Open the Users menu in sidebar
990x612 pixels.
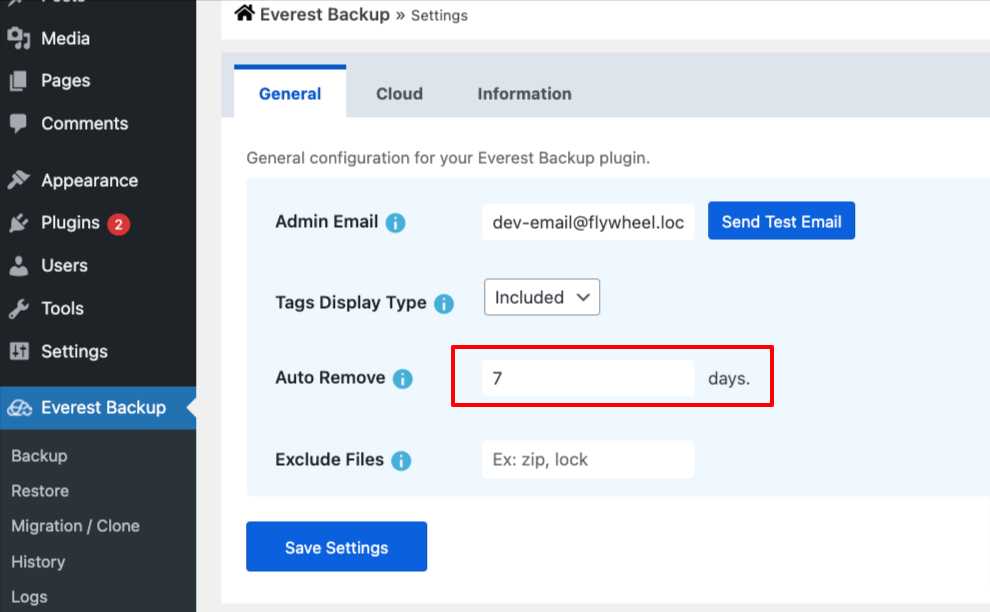64,266
